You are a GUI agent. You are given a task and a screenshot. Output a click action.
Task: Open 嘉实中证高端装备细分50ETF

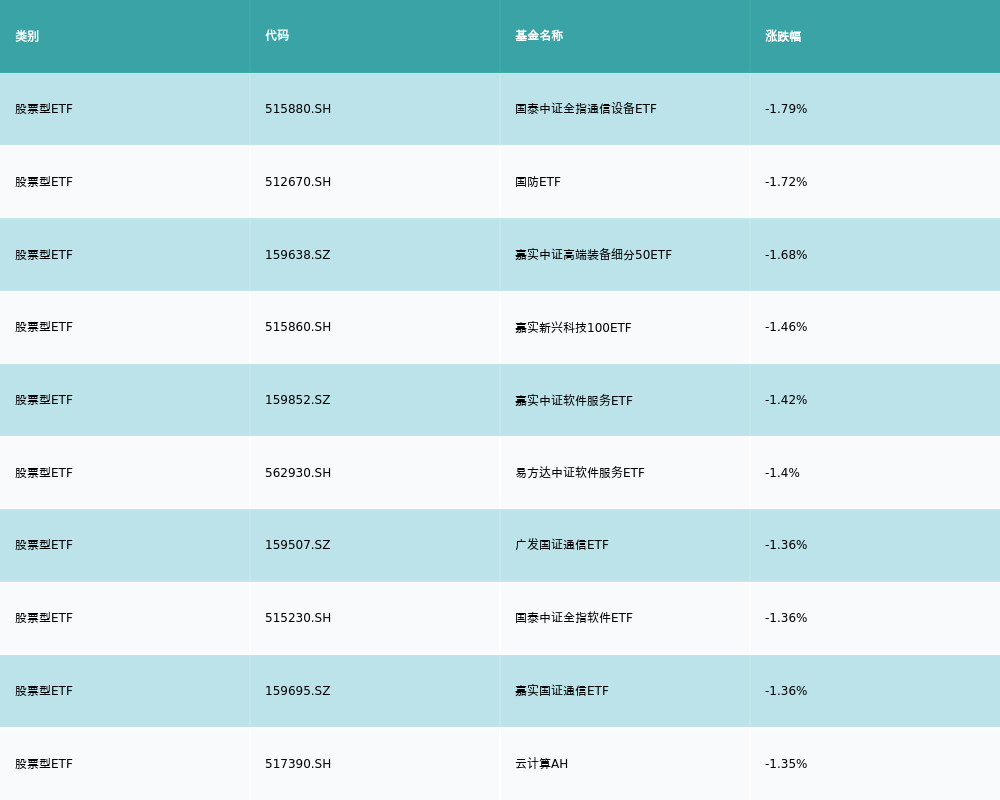[593, 255]
